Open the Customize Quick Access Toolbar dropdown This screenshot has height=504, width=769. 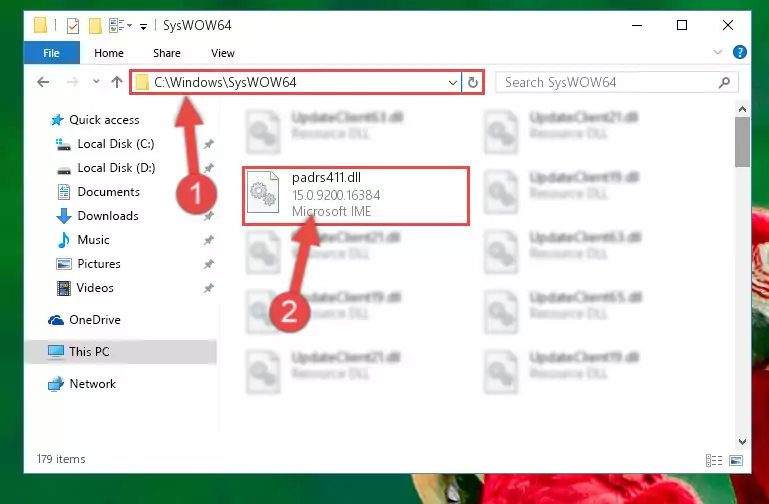[x=143, y=26]
